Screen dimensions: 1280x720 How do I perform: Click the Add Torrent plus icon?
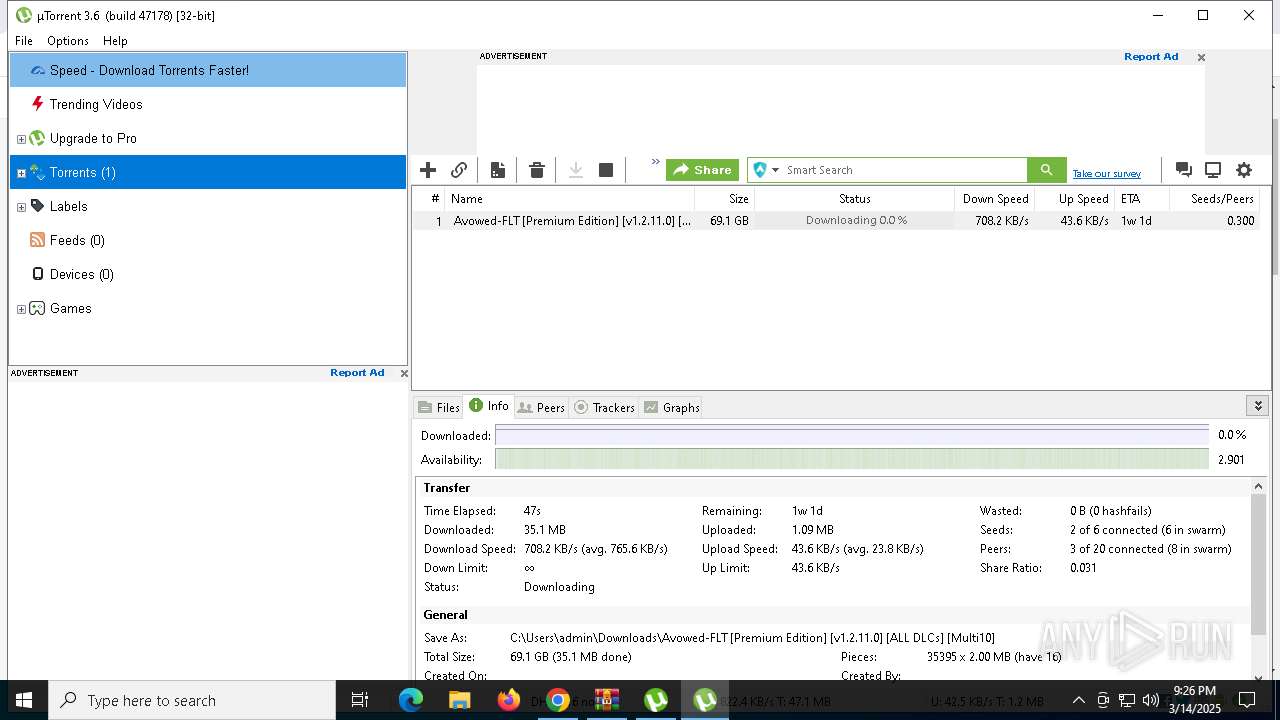(x=428, y=170)
